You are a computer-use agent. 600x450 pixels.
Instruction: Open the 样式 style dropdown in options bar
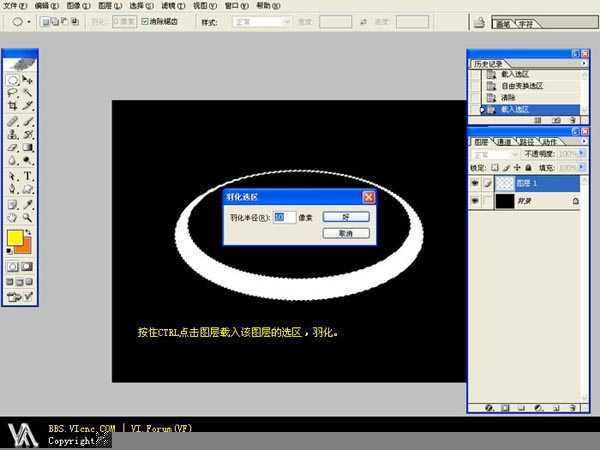262,22
